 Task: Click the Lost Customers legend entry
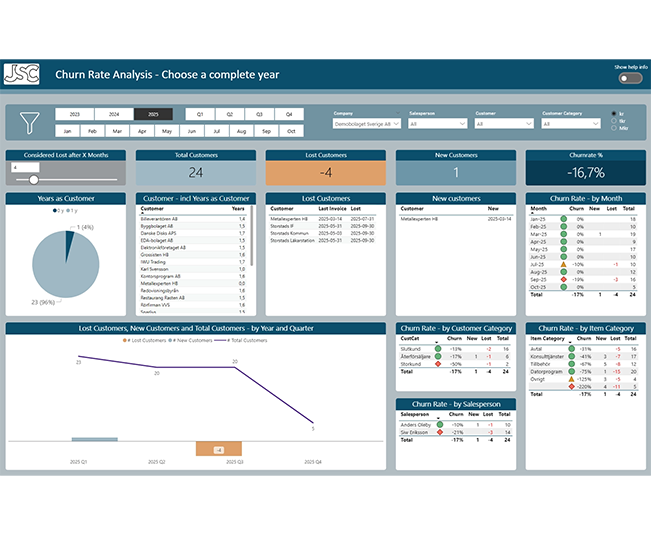(144, 340)
